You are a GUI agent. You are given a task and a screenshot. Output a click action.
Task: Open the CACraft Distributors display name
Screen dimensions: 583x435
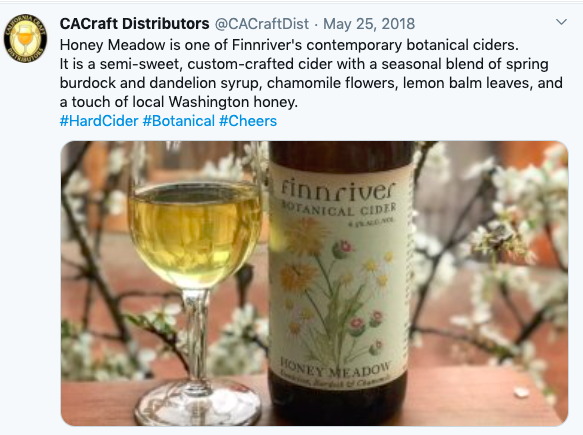(134, 24)
